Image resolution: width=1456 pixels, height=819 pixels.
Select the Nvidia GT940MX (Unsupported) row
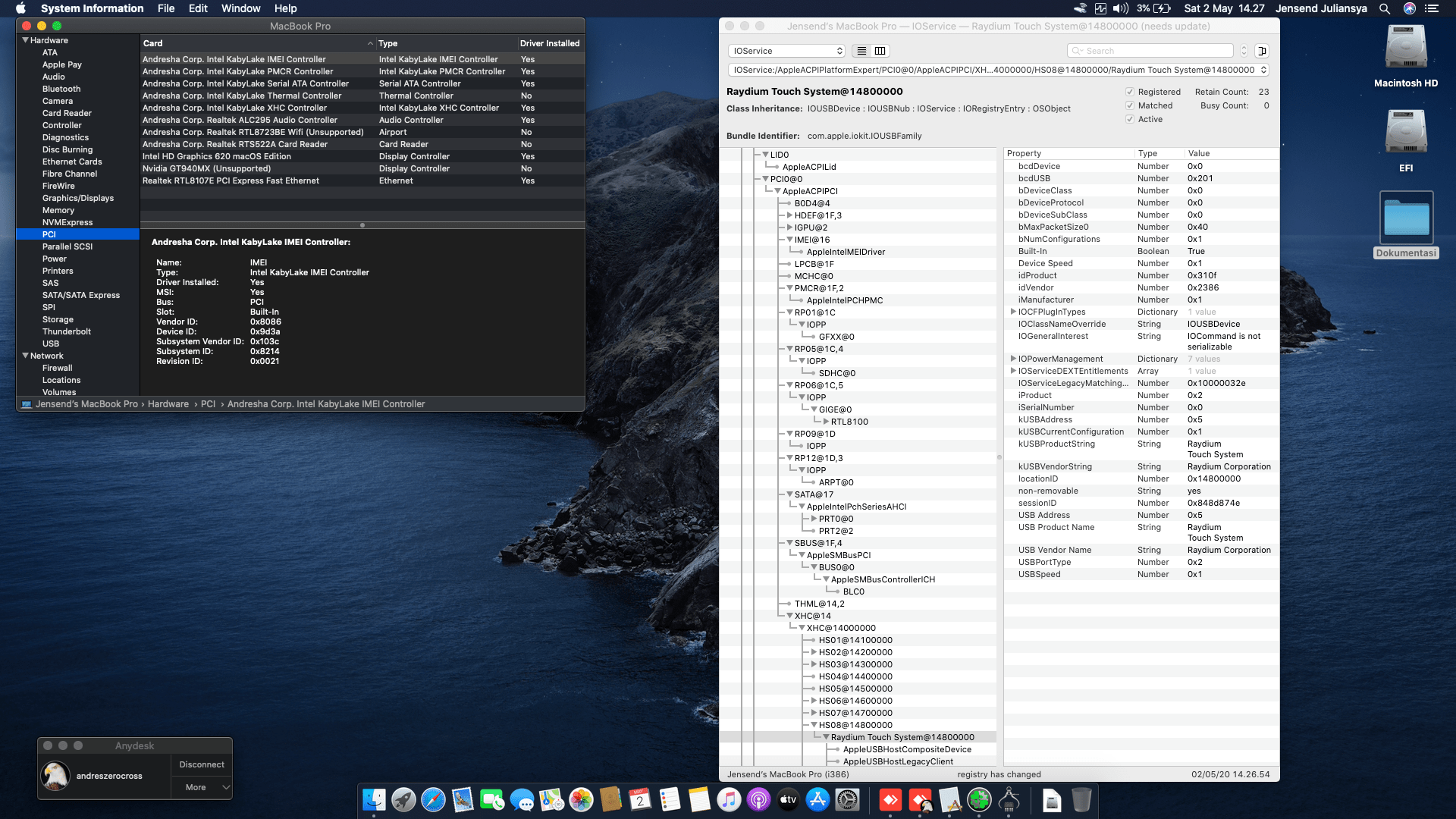[x=362, y=168]
